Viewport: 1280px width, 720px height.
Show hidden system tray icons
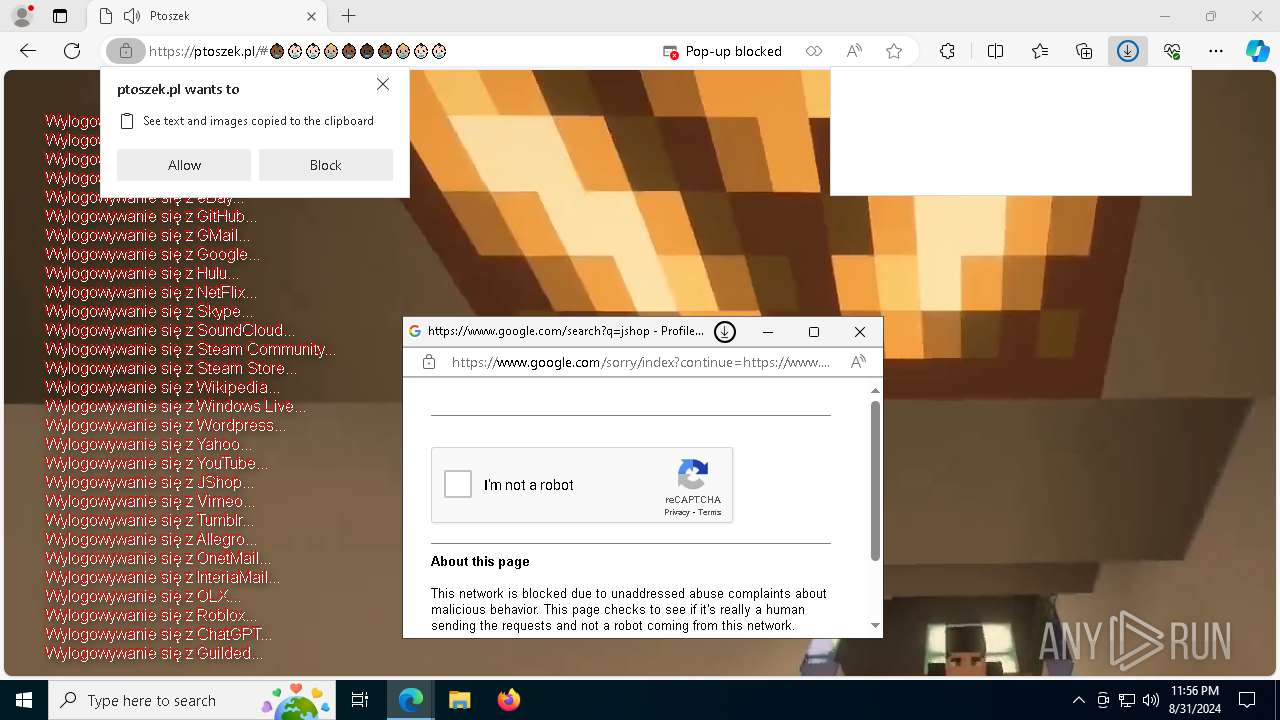[x=1078, y=700]
